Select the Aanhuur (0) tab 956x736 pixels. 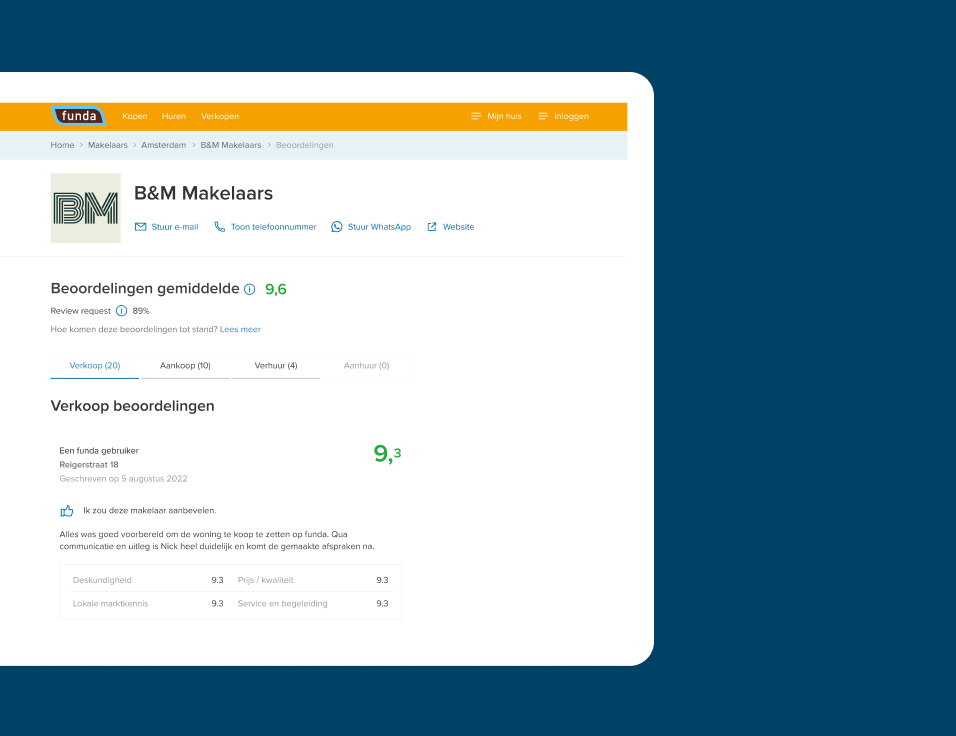click(x=366, y=366)
